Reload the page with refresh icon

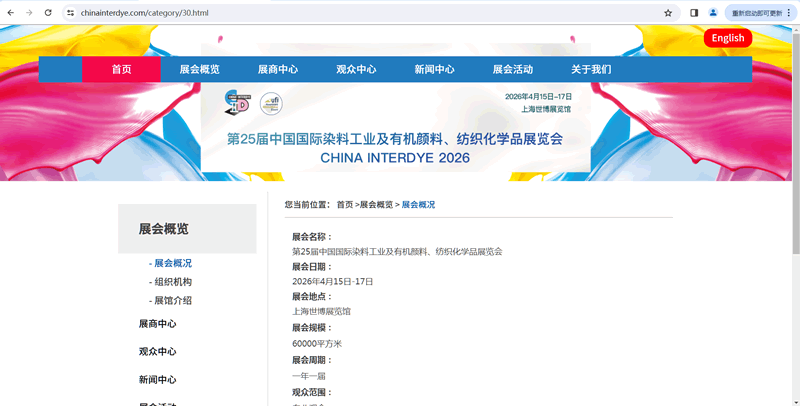pyautogui.click(x=47, y=13)
